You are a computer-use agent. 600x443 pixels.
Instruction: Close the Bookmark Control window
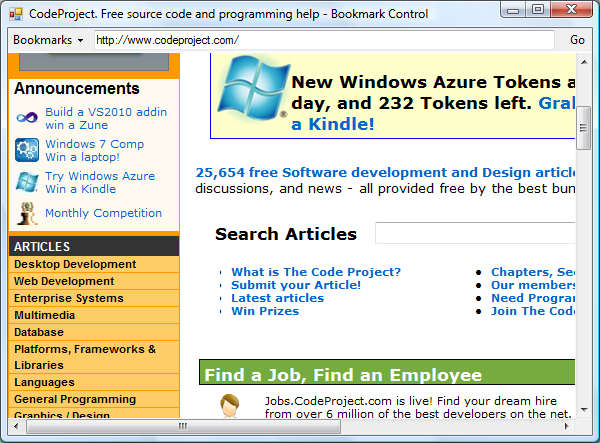[571, 9]
